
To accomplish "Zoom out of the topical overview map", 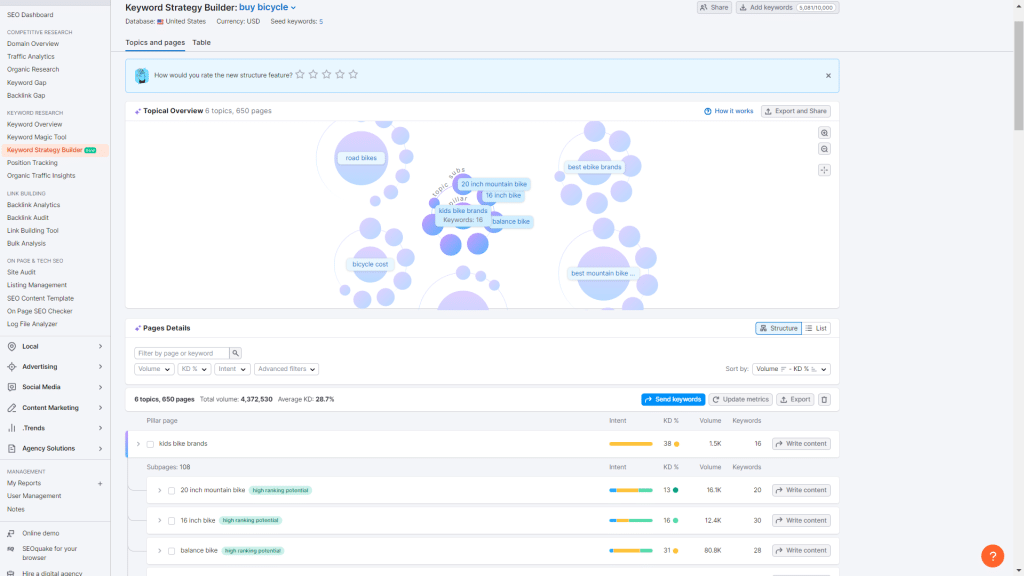I will tap(824, 148).
